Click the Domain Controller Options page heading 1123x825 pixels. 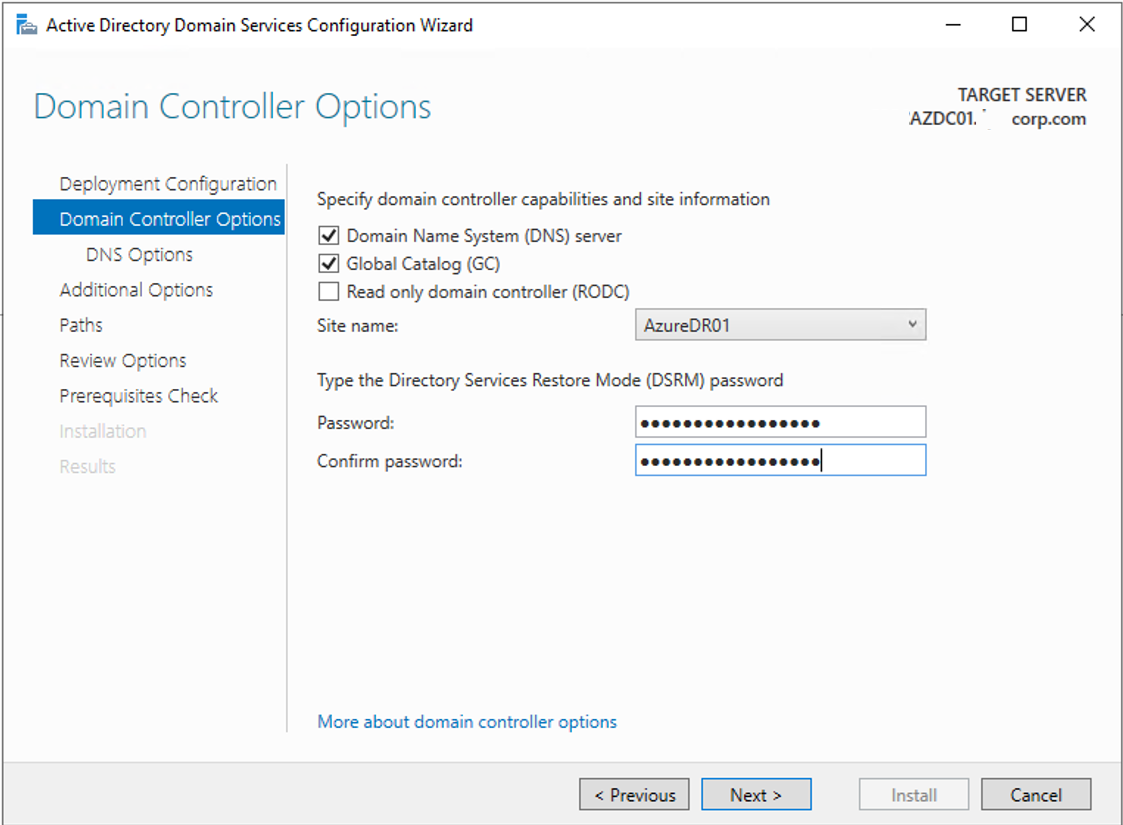[232, 107]
